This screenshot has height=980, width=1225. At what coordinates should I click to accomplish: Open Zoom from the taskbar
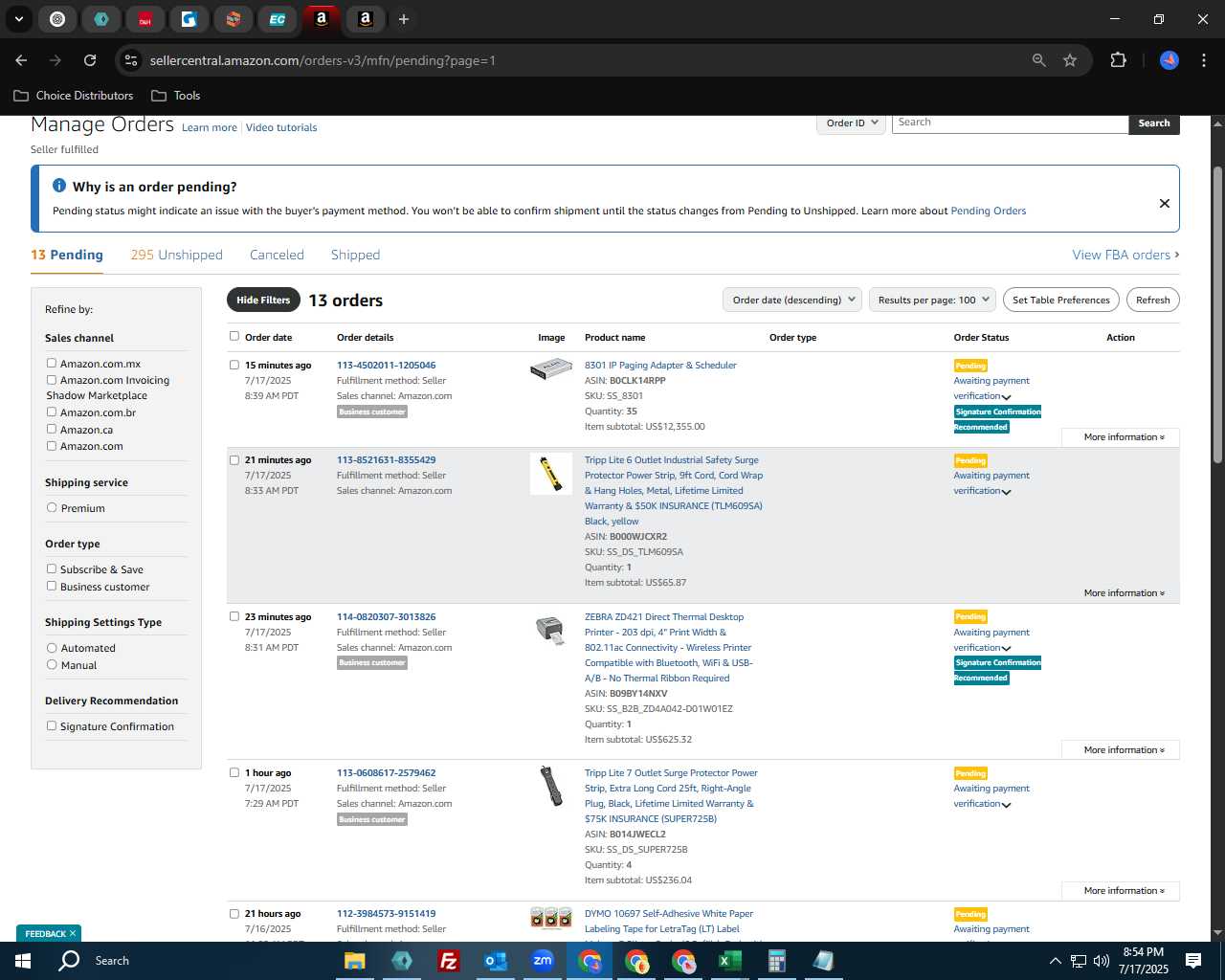click(x=543, y=961)
